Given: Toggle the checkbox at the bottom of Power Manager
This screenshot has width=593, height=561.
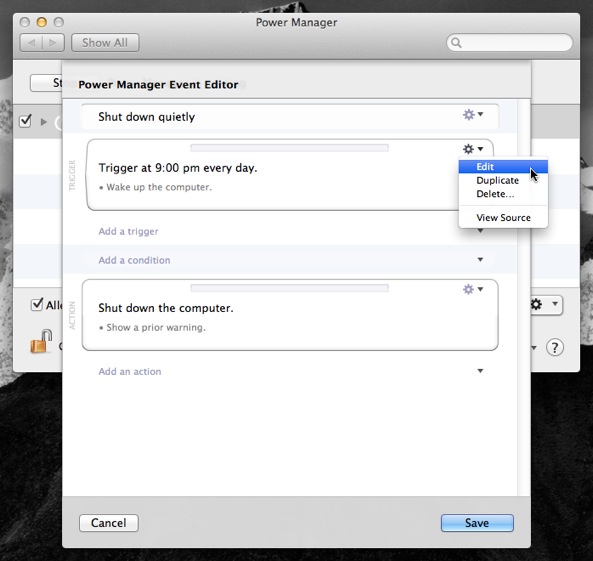Looking at the screenshot, I should (x=36, y=304).
